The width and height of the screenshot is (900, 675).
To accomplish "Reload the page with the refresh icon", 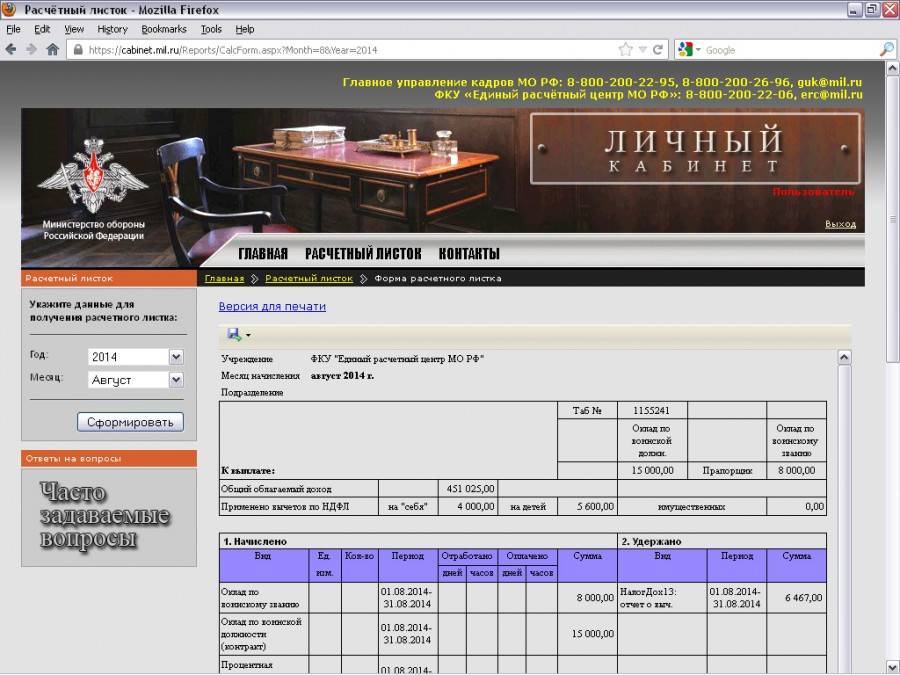I will pos(658,50).
